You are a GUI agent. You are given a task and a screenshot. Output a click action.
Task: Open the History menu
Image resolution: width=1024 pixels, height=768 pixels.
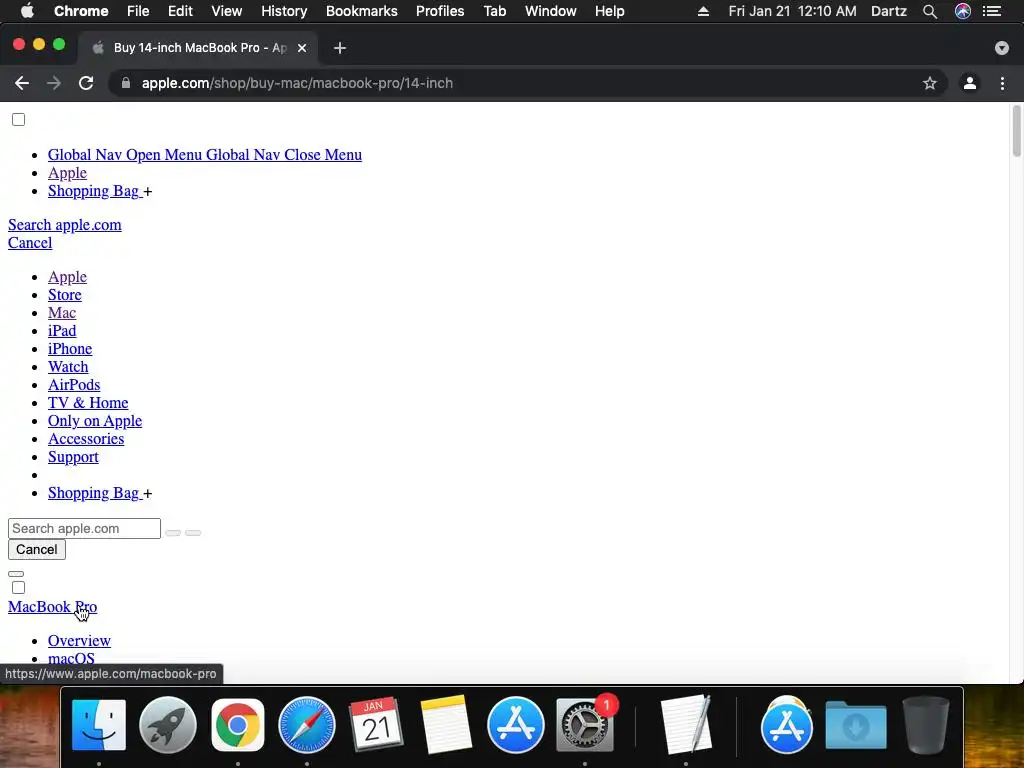tap(284, 11)
